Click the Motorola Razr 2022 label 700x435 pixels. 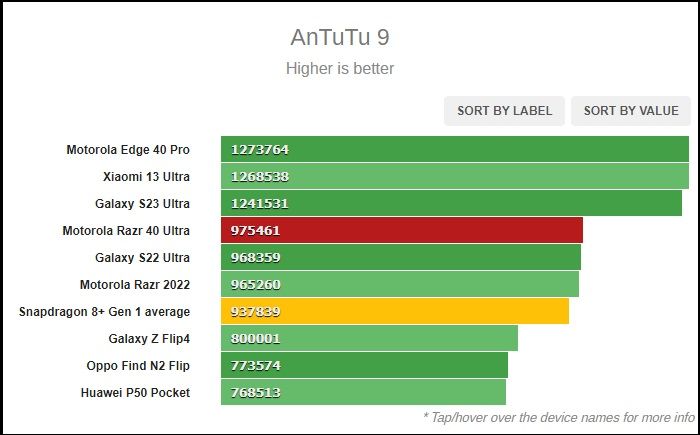[x=135, y=284]
